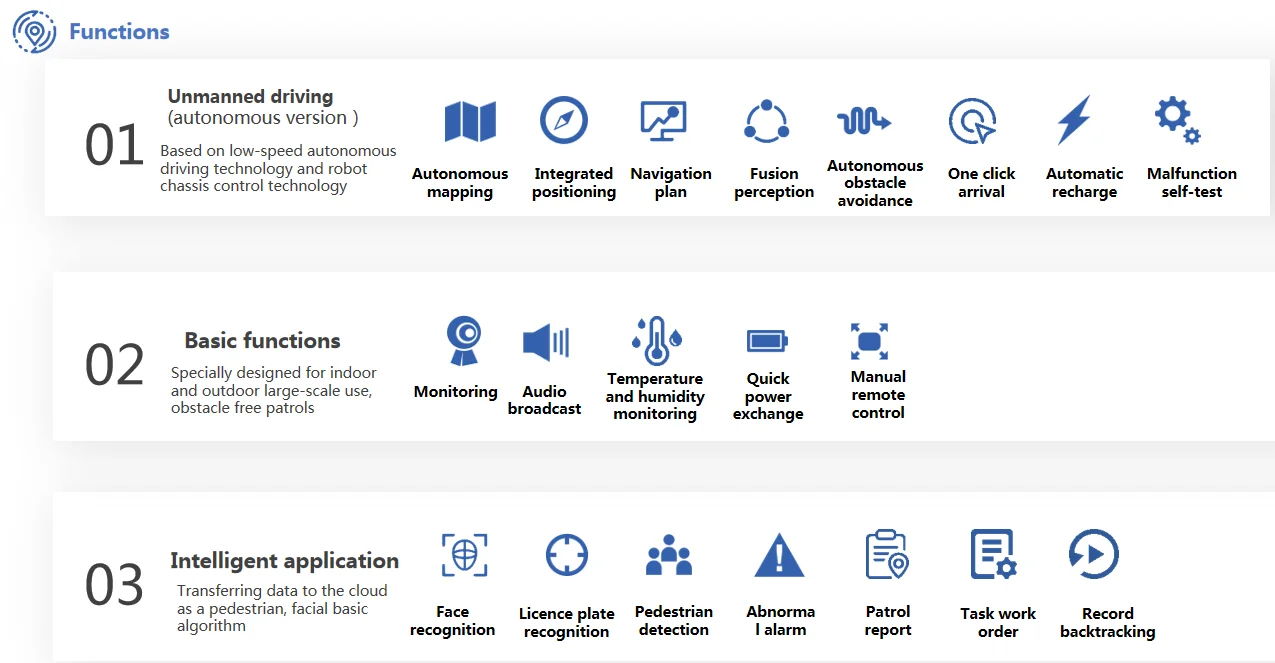1275x663 pixels.
Task: Click the Record backtracking replay icon
Action: tap(1093, 554)
